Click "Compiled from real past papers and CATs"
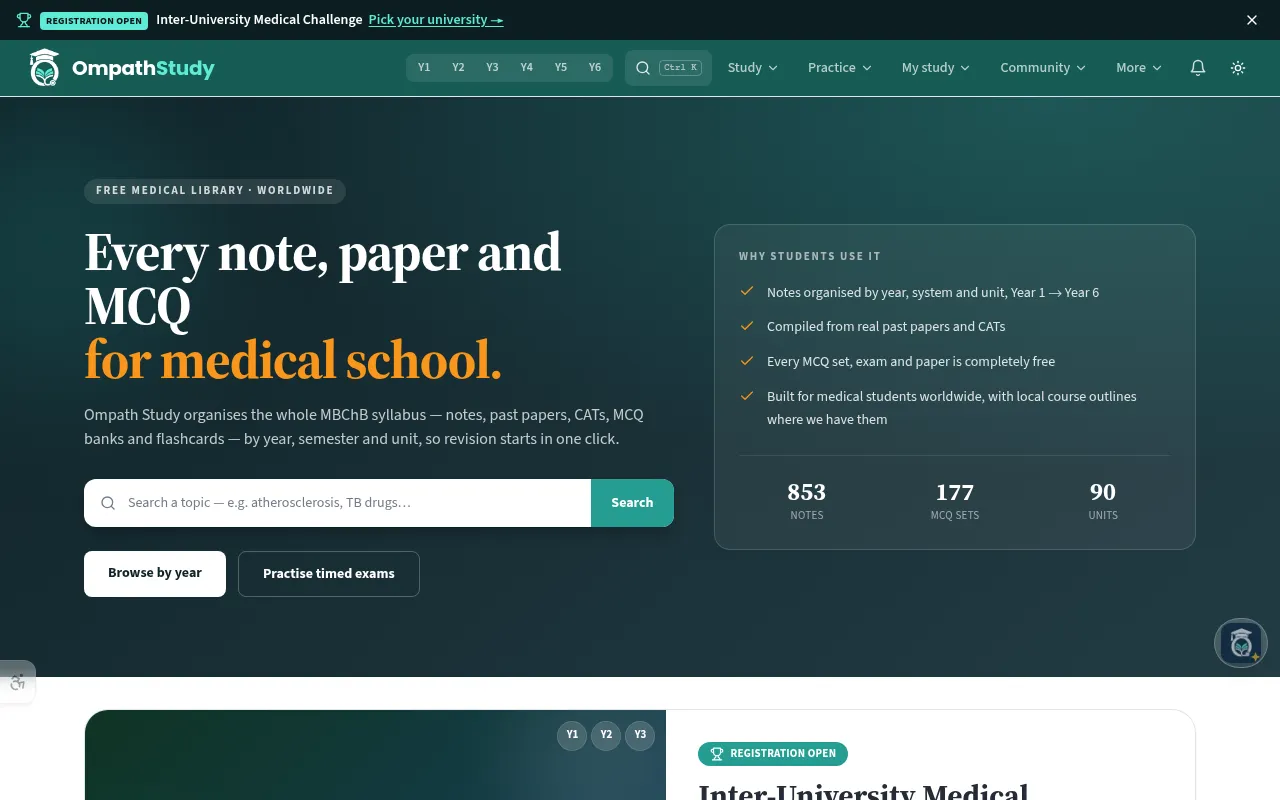Image resolution: width=1280 pixels, height=800 pixels. coord(886,327)
